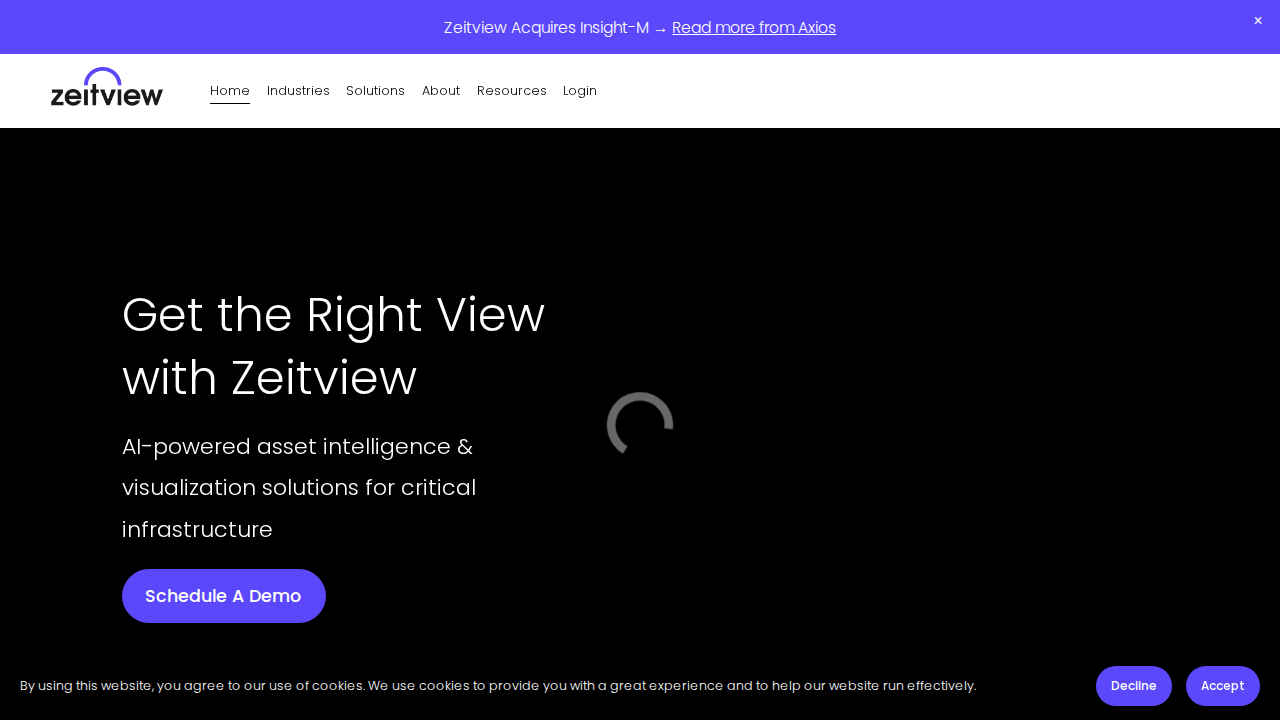Click the Zeitview Acquires Insight-M announcement text
This screenshot has height=720, width=1280.
[546, 28]
